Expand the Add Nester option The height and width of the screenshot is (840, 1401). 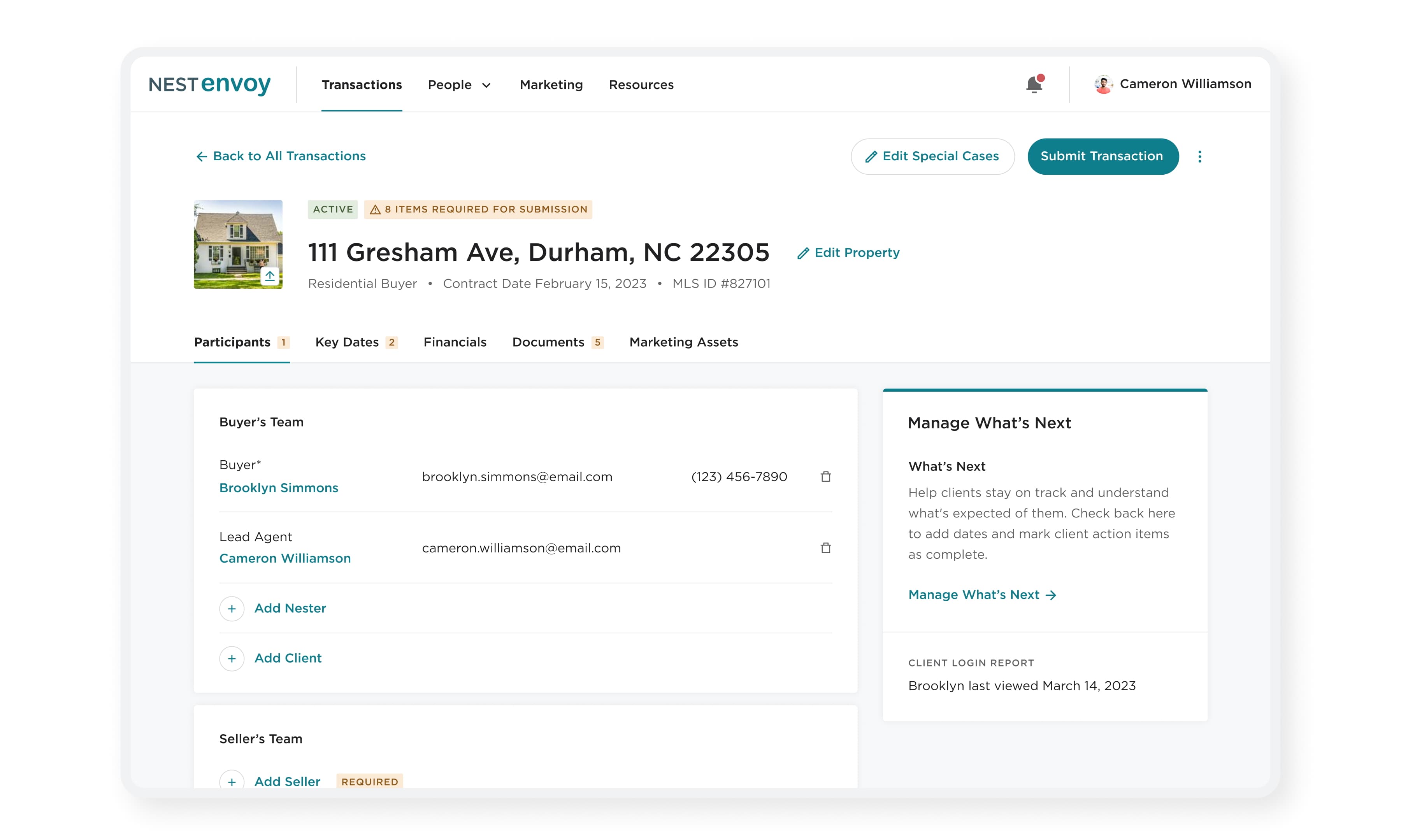point(231,608)
